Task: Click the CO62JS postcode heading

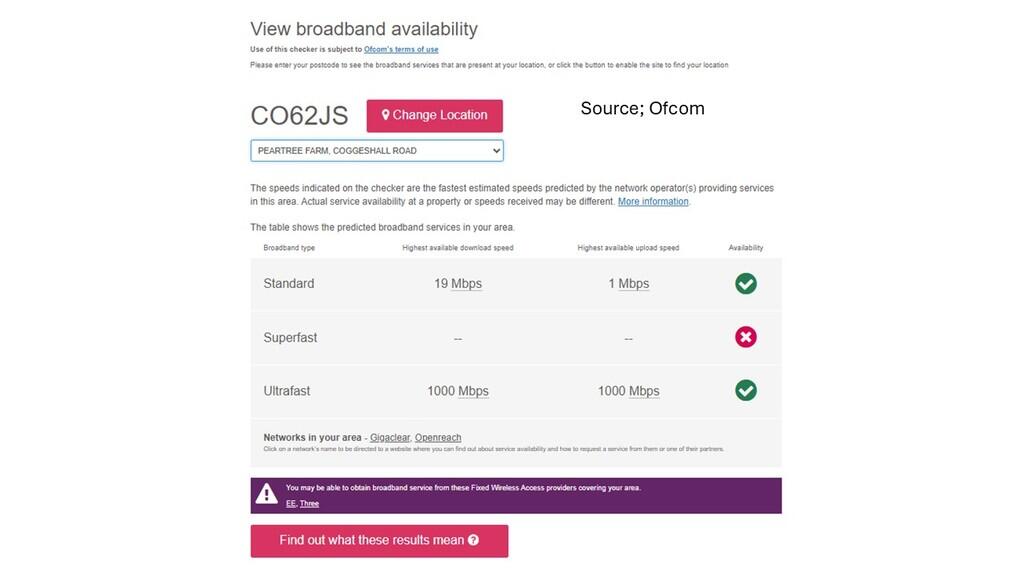Action: 299,115
